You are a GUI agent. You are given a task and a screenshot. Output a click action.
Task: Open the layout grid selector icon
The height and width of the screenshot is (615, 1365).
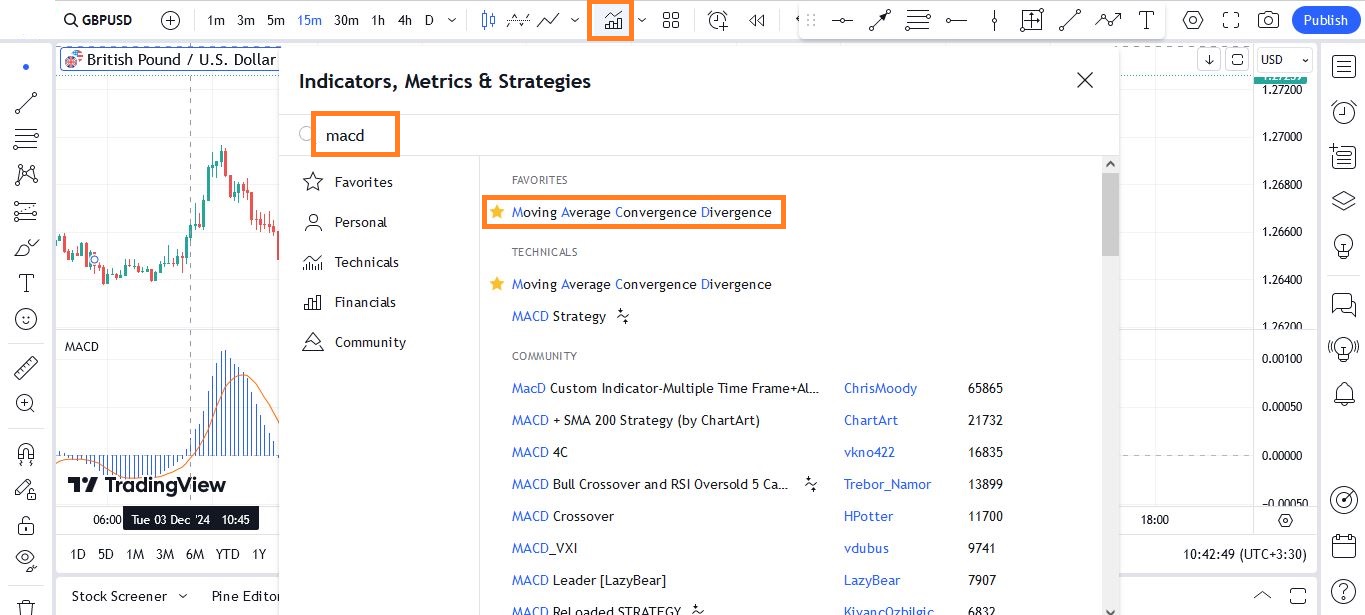tap(670, 20)
